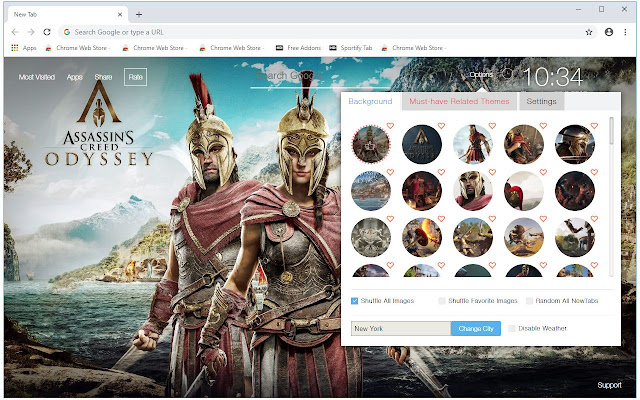The width and height of the screenshot is (640, 400).
Task: Click the Rate button
Action: click(136, 77)
